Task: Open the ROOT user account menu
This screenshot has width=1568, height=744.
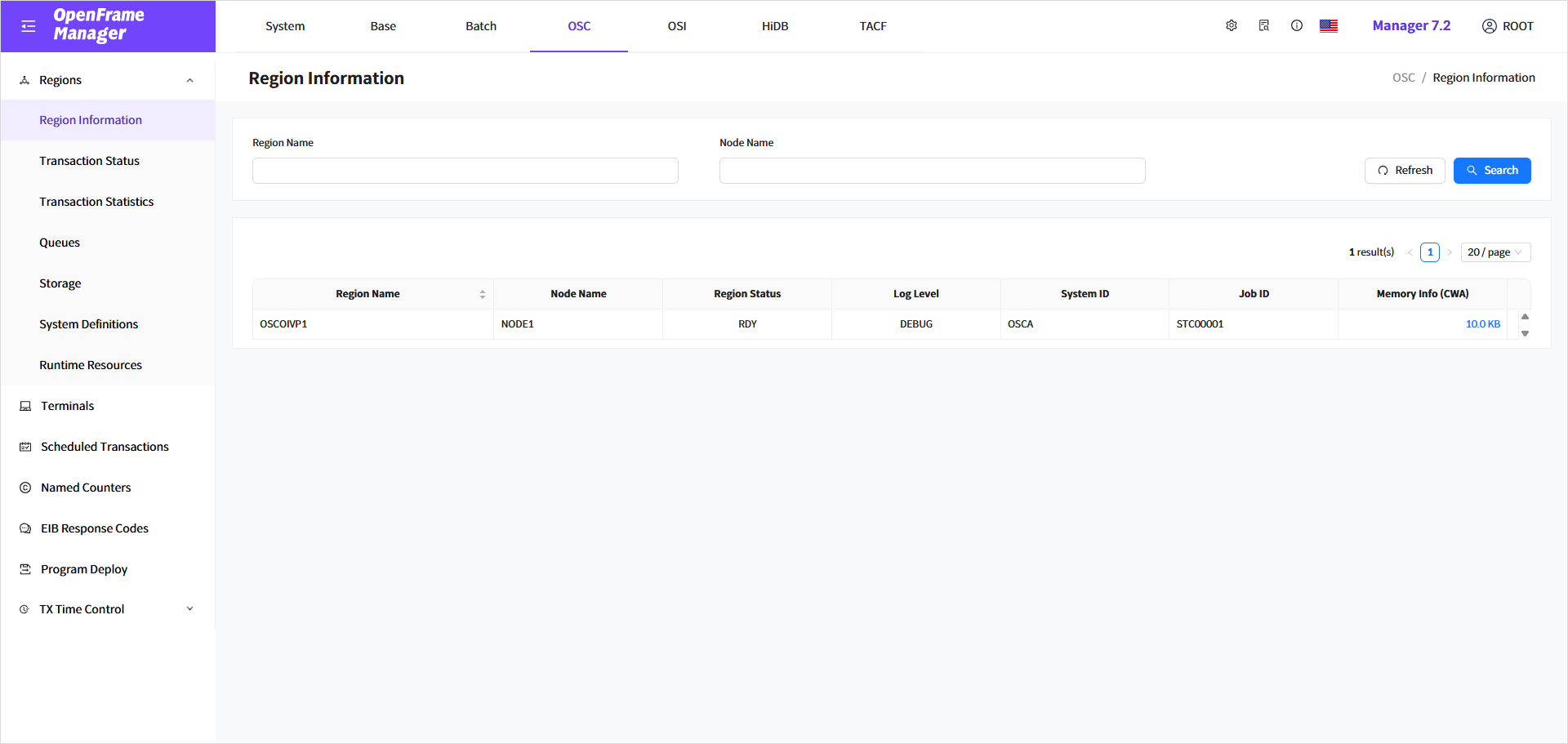Action: click(1508, 26)
